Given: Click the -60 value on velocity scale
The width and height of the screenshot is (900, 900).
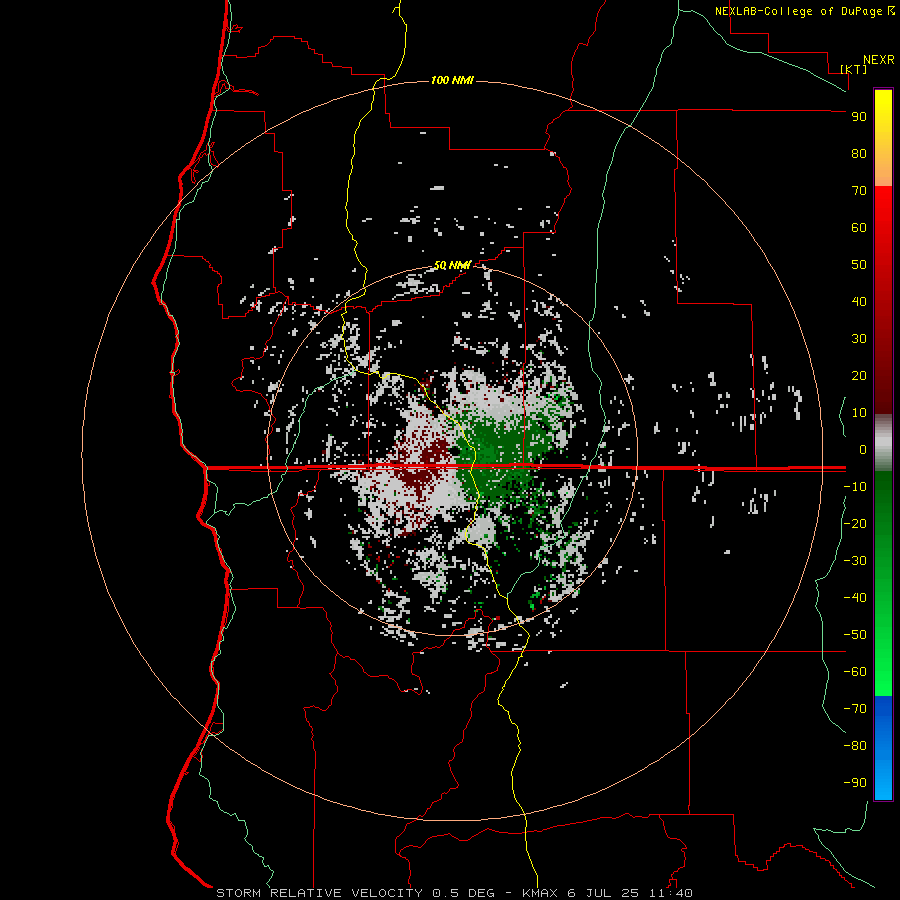Looking at the screenshot, I should click(855, 672).
